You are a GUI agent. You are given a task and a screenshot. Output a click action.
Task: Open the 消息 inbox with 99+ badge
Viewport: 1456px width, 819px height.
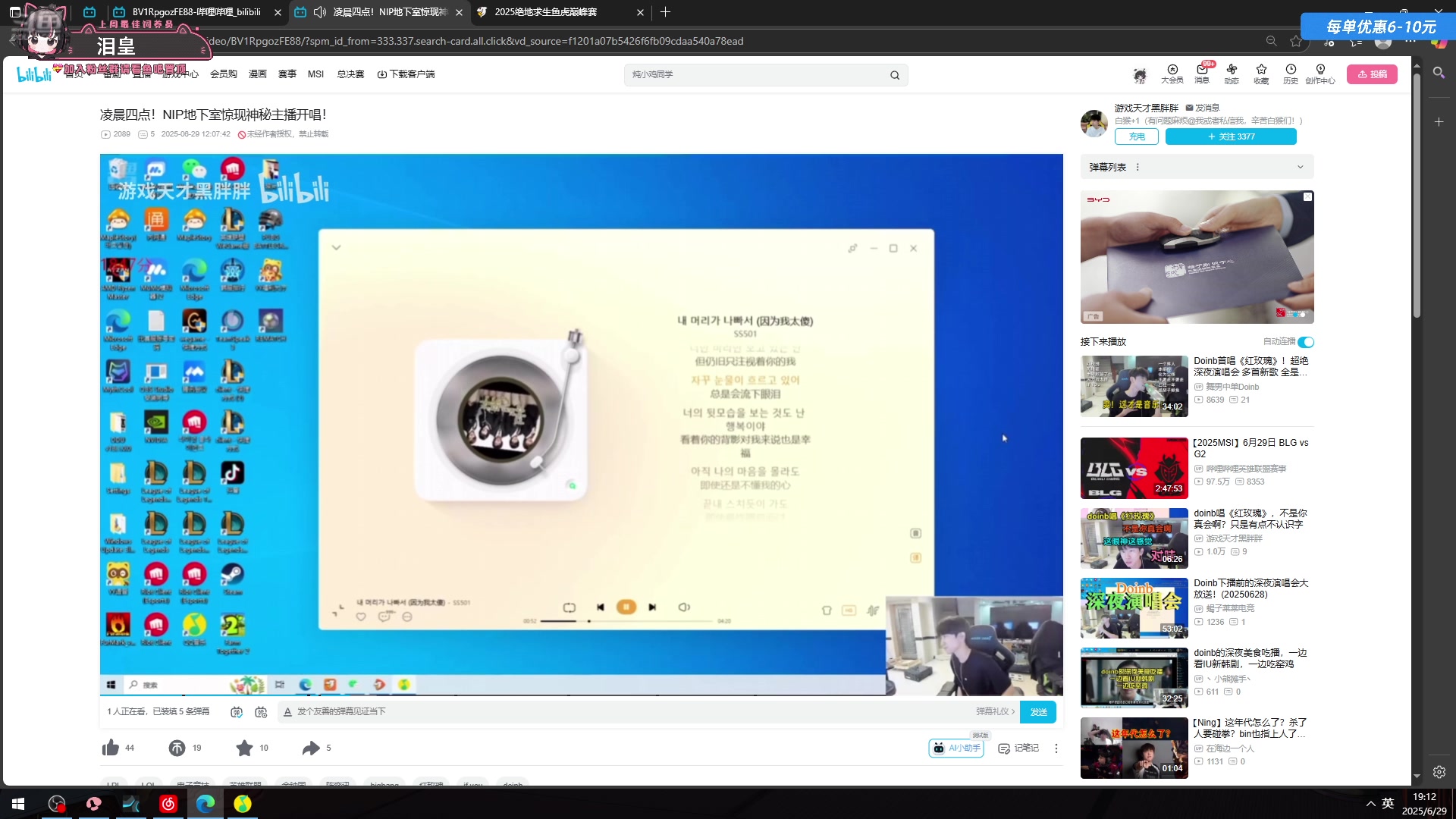point(1202,74)
